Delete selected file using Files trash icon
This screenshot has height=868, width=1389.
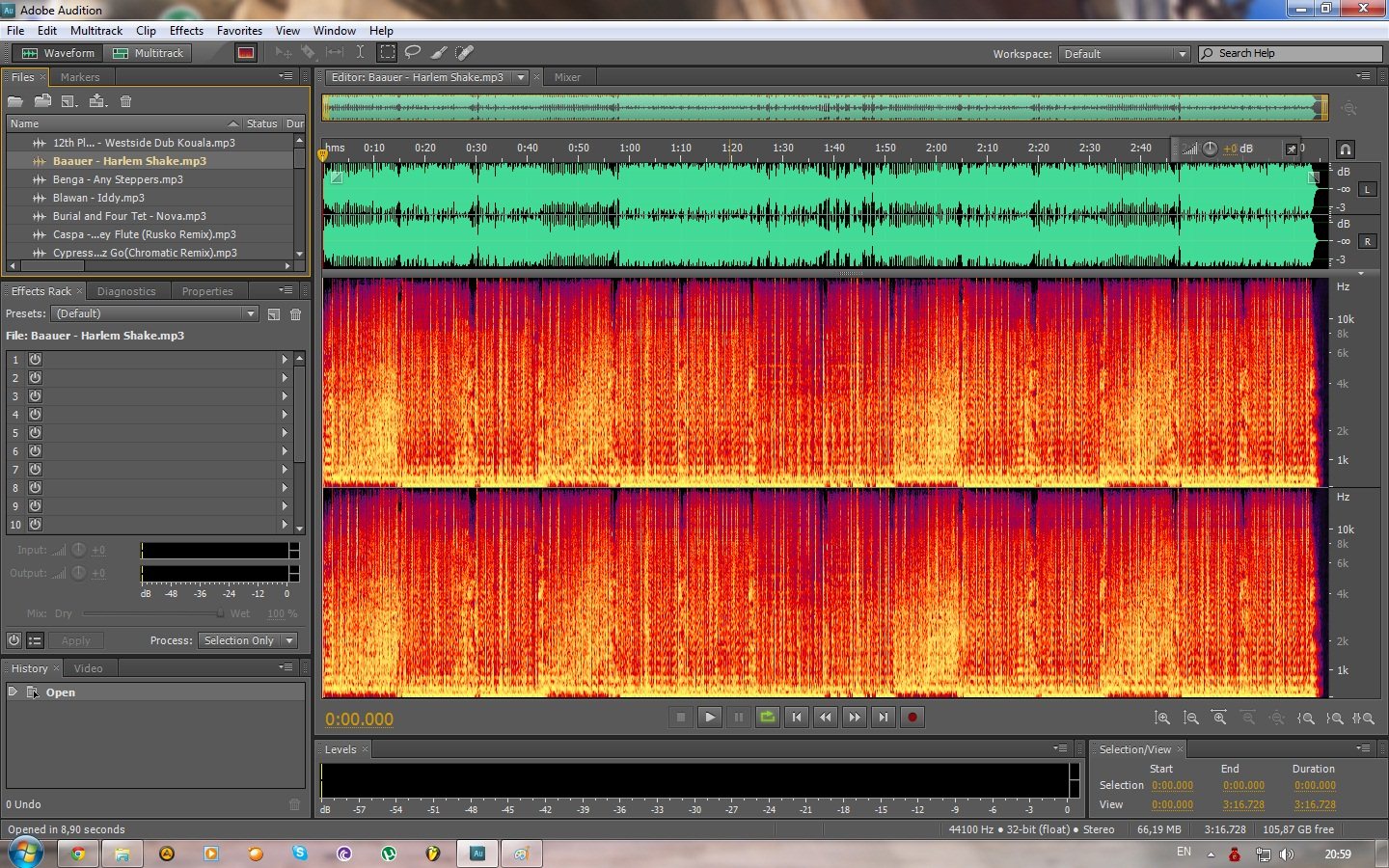(x=125, y=101)
